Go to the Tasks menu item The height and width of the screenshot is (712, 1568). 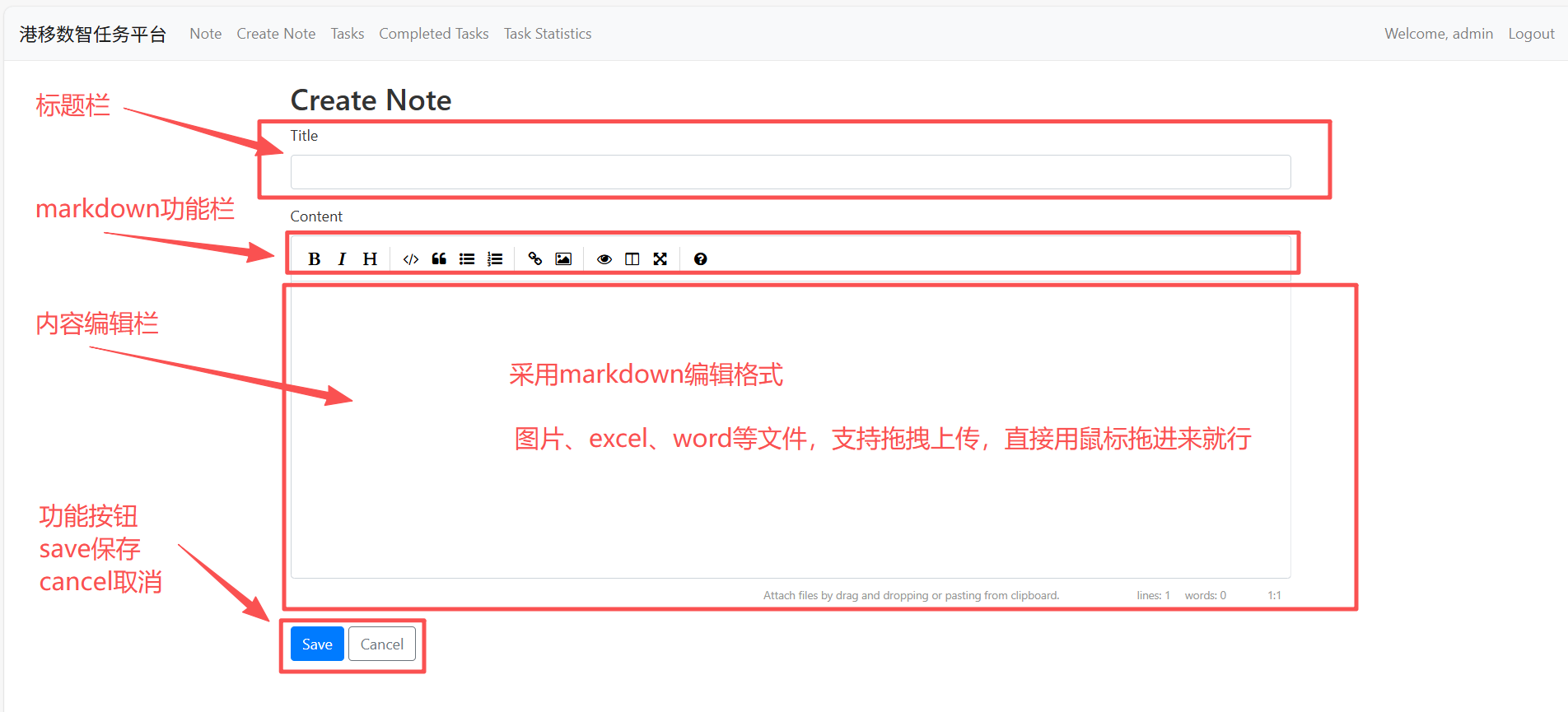347,34
